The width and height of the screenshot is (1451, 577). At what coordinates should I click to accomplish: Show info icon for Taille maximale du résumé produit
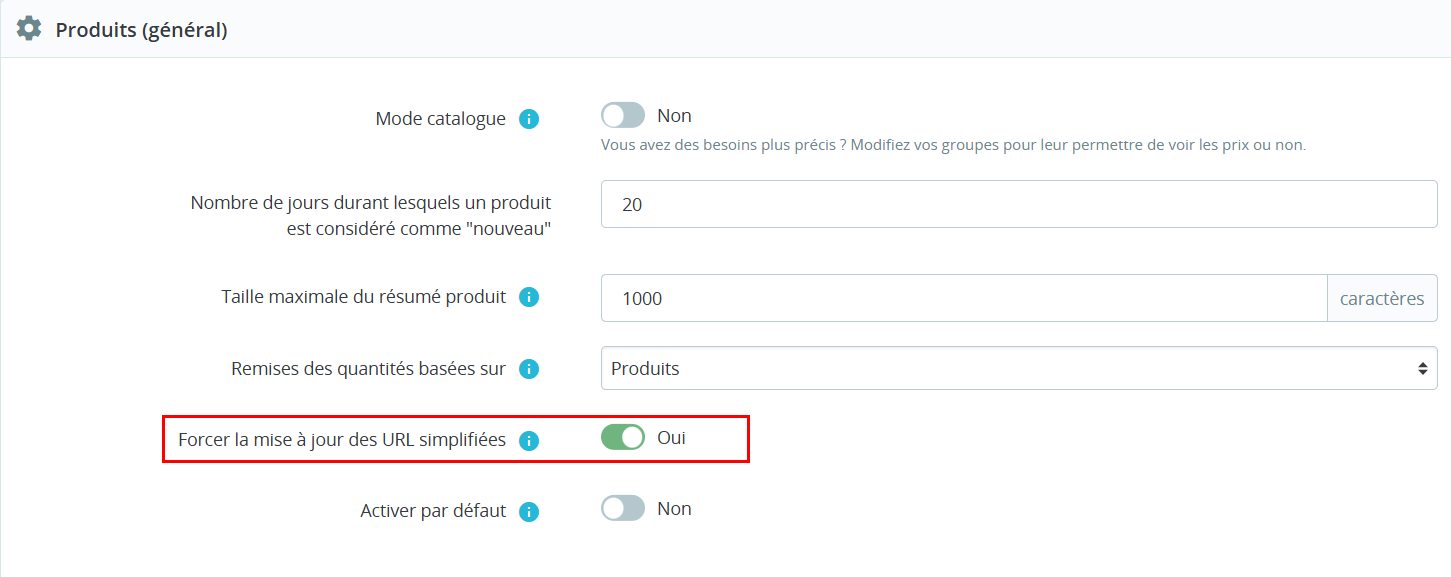tap(529, 297)
